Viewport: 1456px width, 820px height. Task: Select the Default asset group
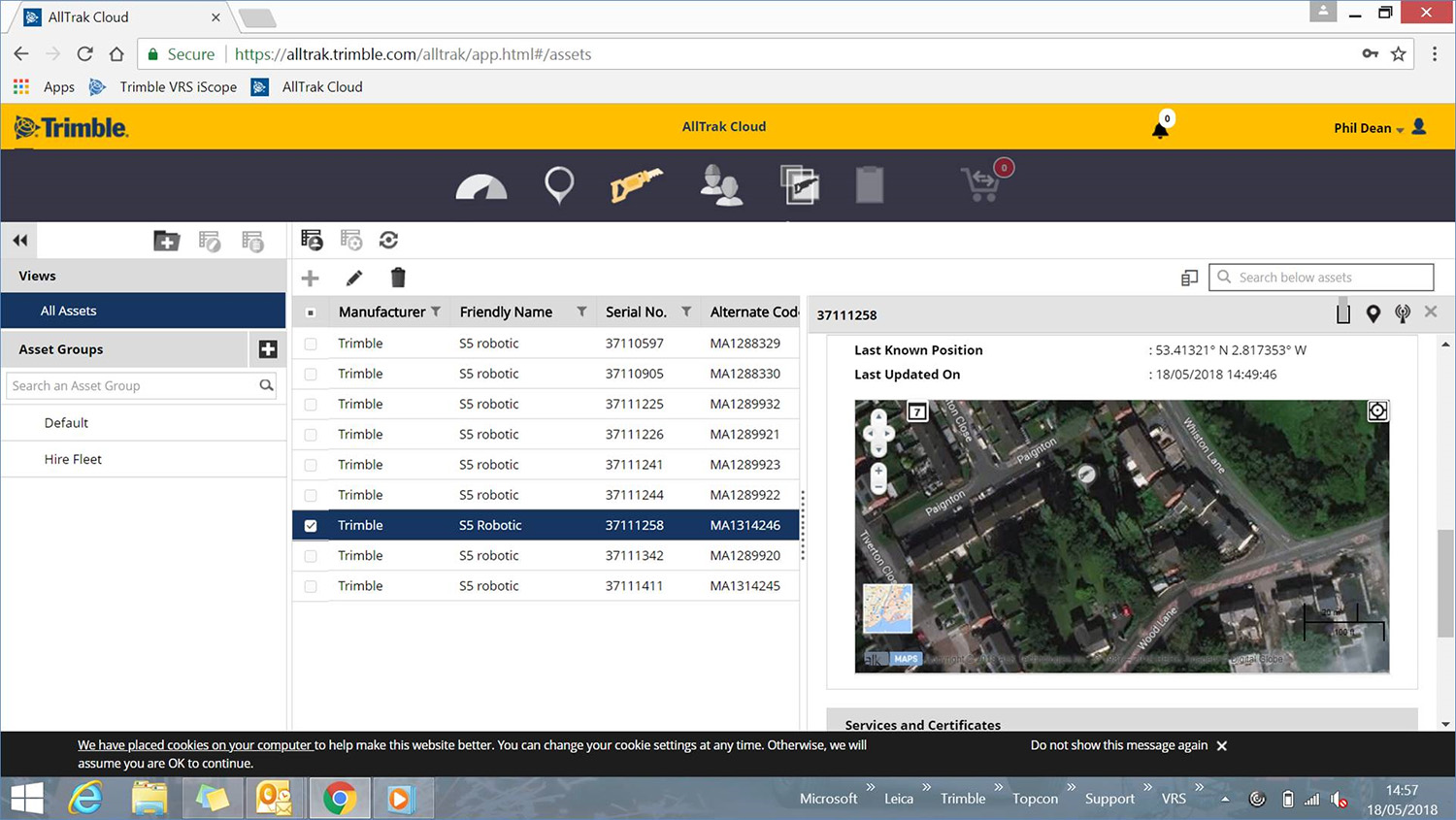click(x=144, y=423)
